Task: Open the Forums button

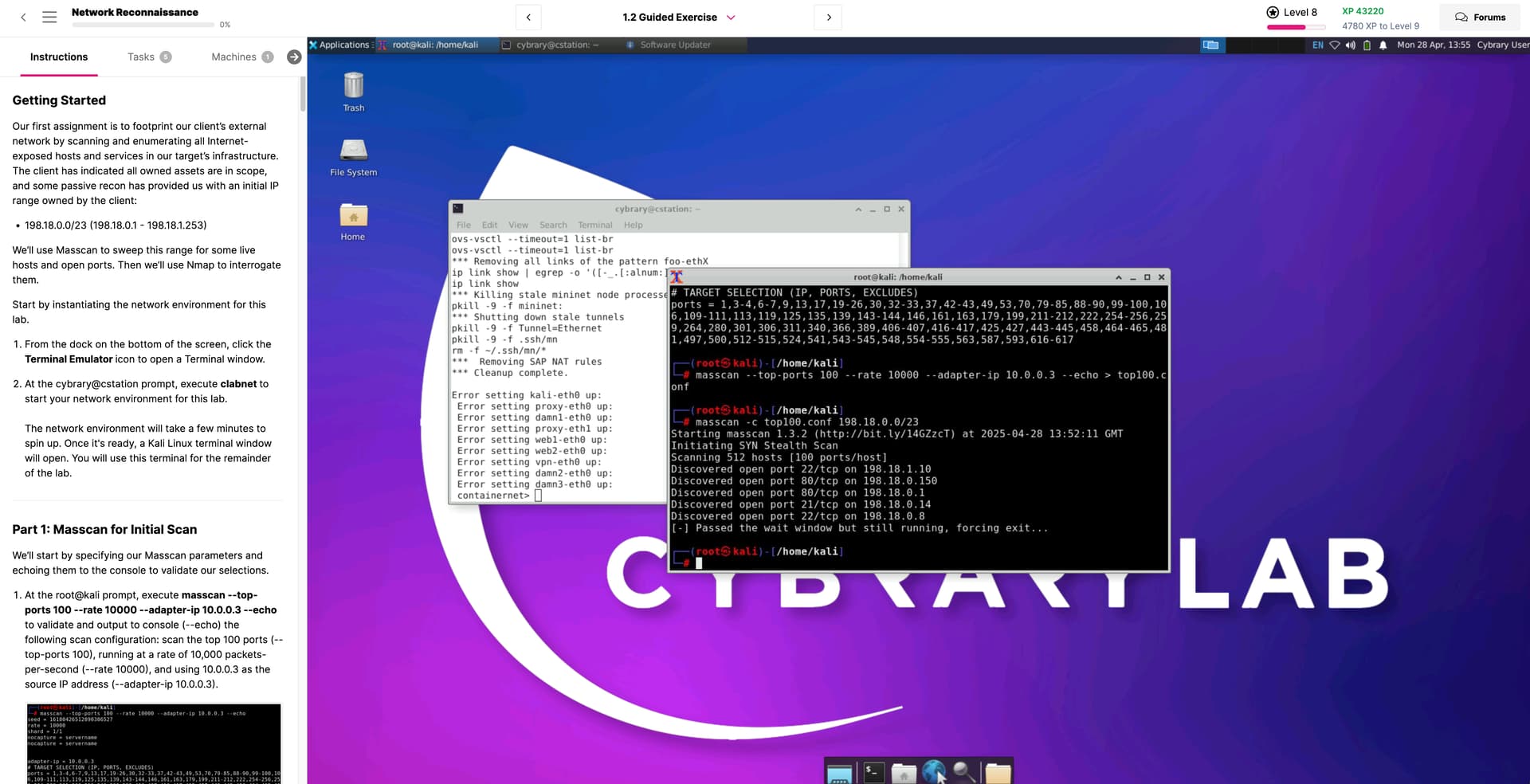Action: point(1480,18)
